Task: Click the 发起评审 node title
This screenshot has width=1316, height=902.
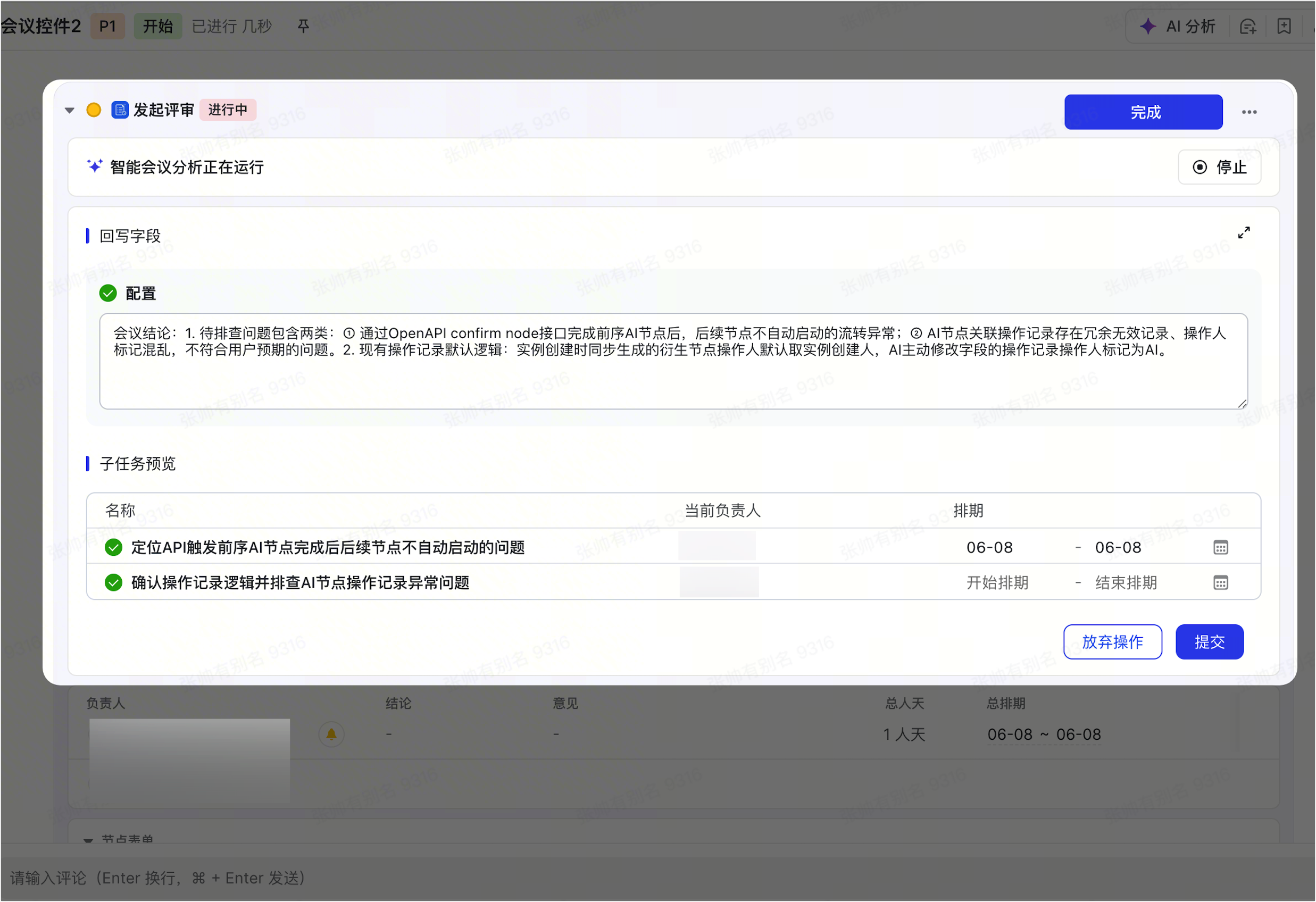Action: click(x=164, y=110)
